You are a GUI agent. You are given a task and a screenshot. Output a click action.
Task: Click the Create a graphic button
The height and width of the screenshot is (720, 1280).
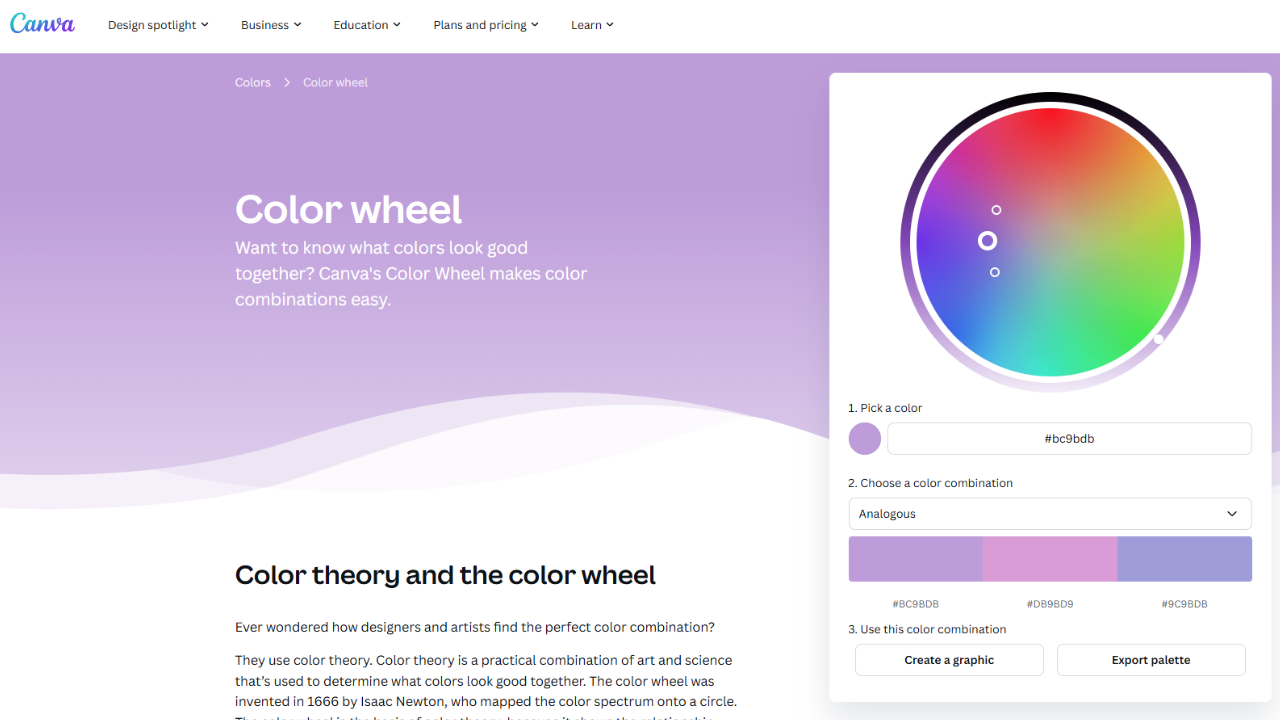pyautogui.click(x=949, y=660)
